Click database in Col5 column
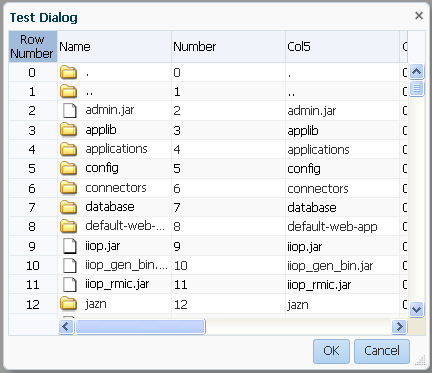 pos(312,208)
